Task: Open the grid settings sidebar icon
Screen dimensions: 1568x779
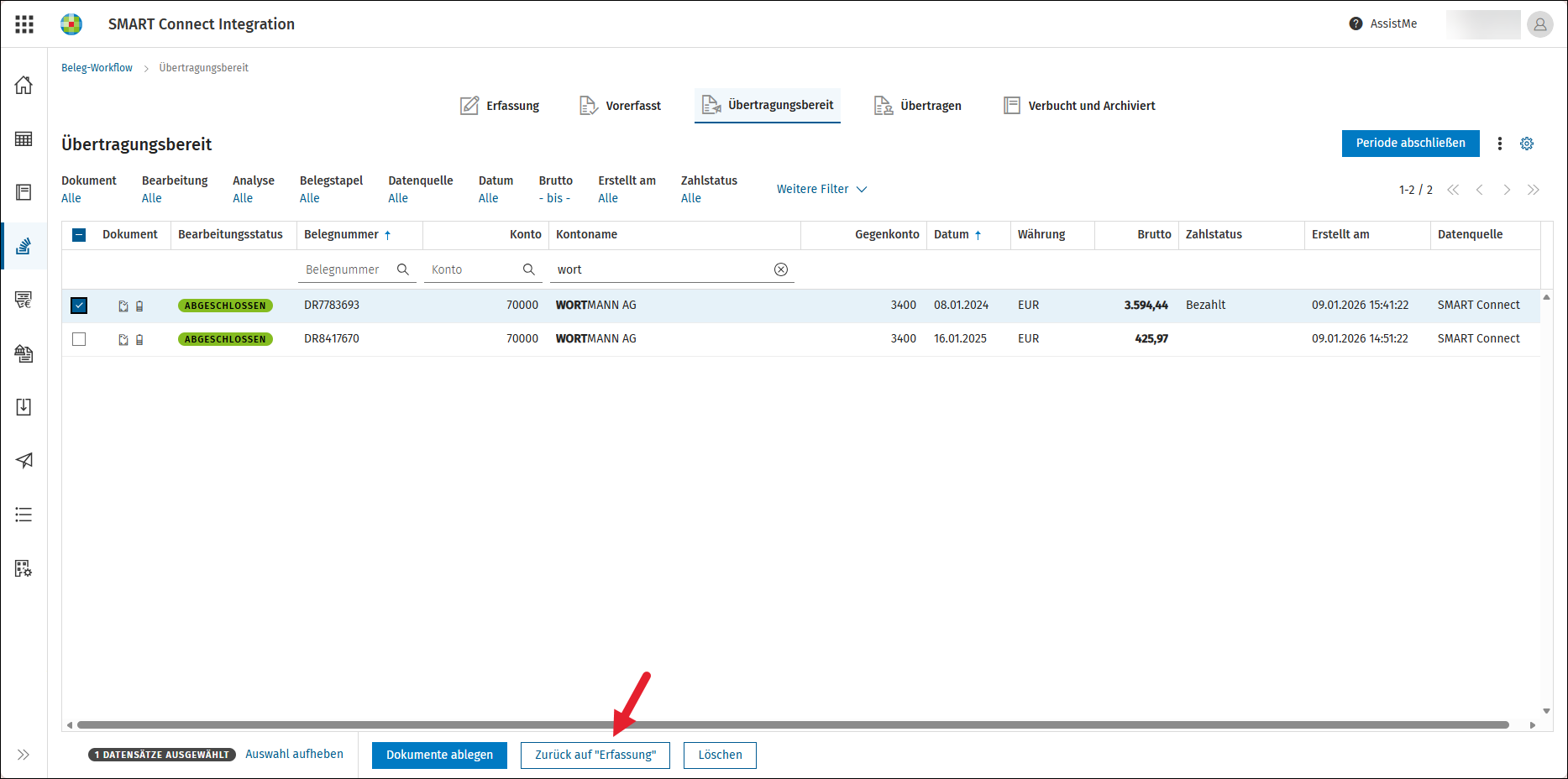Action: coord(24,568)
